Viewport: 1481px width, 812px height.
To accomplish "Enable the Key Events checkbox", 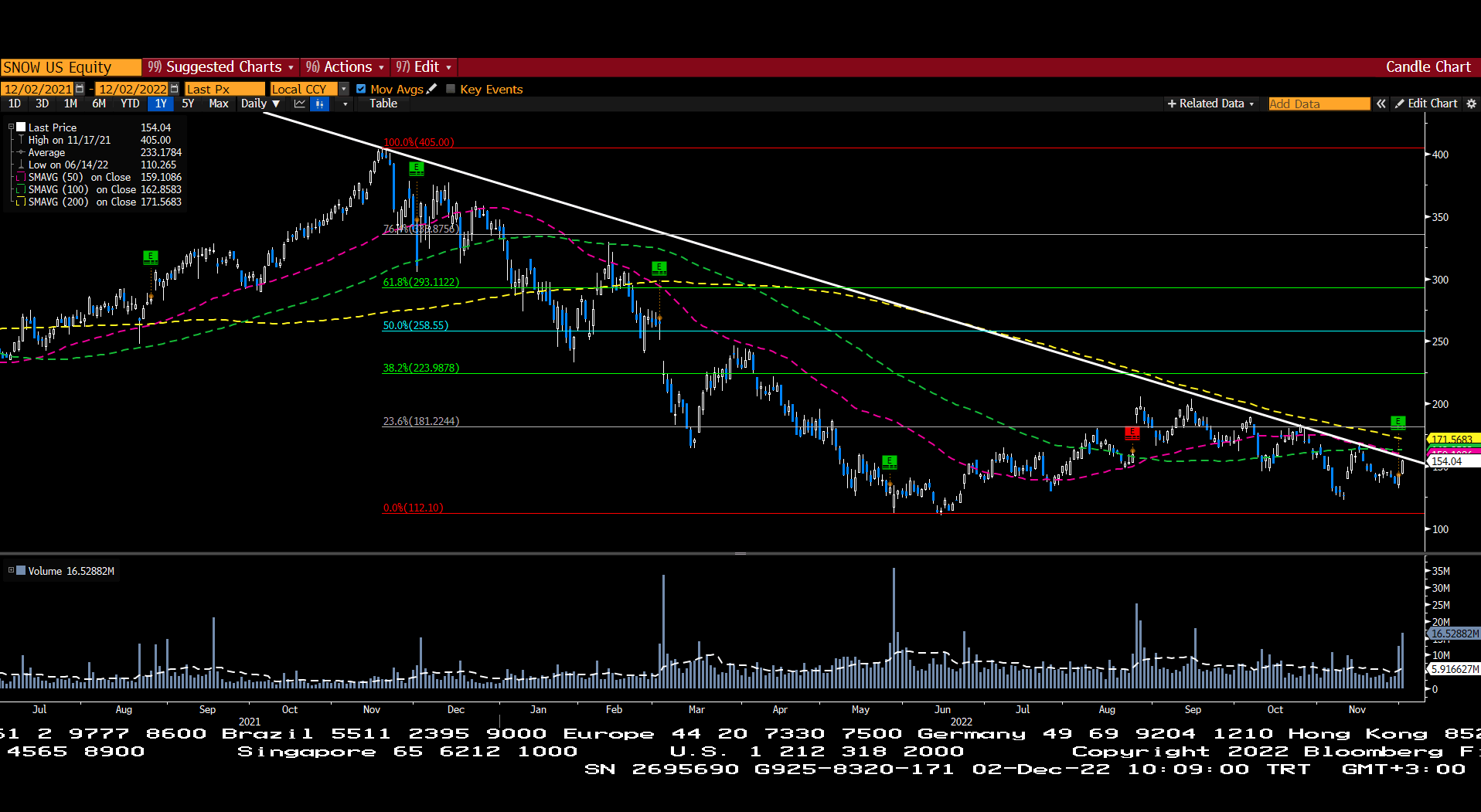I will (451, 89).
